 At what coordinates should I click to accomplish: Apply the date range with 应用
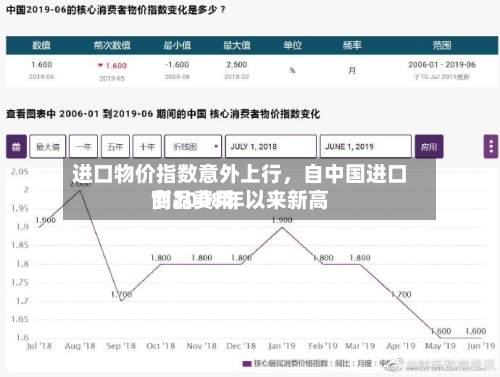tap(429, 146)
